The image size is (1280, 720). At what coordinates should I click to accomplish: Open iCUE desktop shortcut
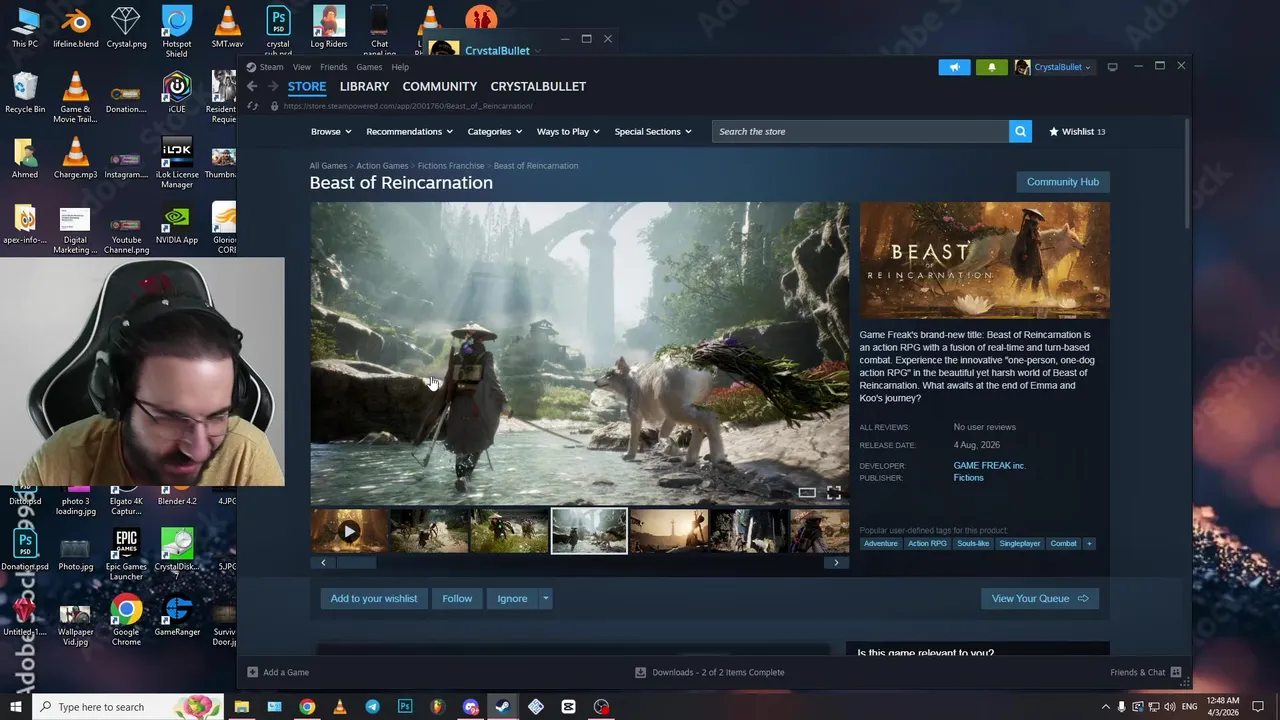click(x=177, y=92)
